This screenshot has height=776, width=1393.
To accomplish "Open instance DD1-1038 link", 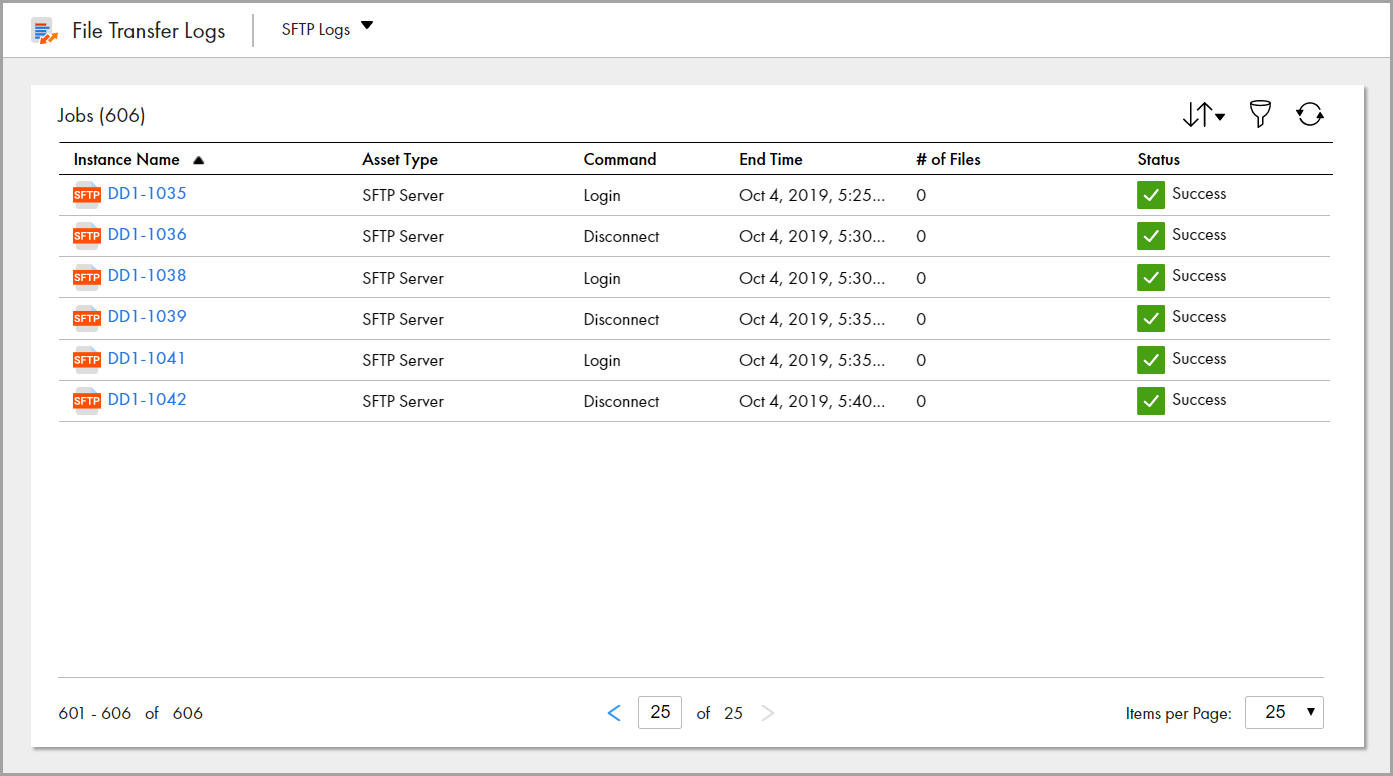I will pos(147,275).
